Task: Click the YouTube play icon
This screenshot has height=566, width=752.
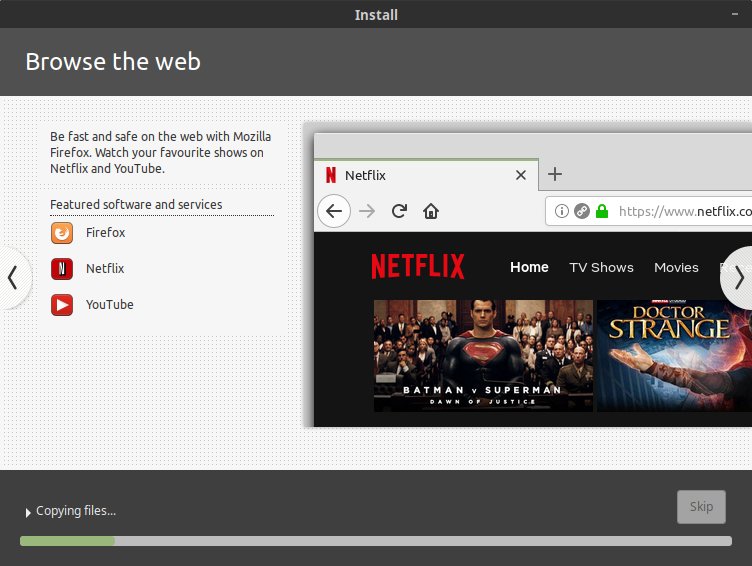Action: click(62, 305)
